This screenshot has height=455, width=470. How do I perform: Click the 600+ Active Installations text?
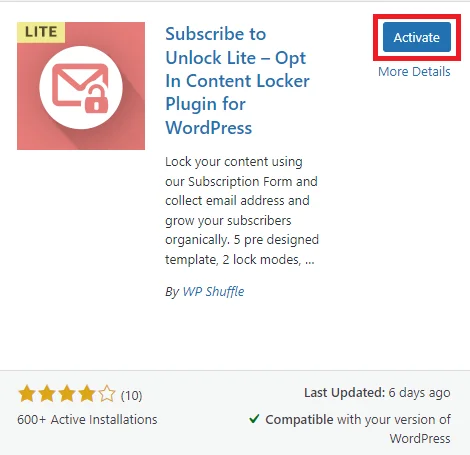[x=87, y=419]
